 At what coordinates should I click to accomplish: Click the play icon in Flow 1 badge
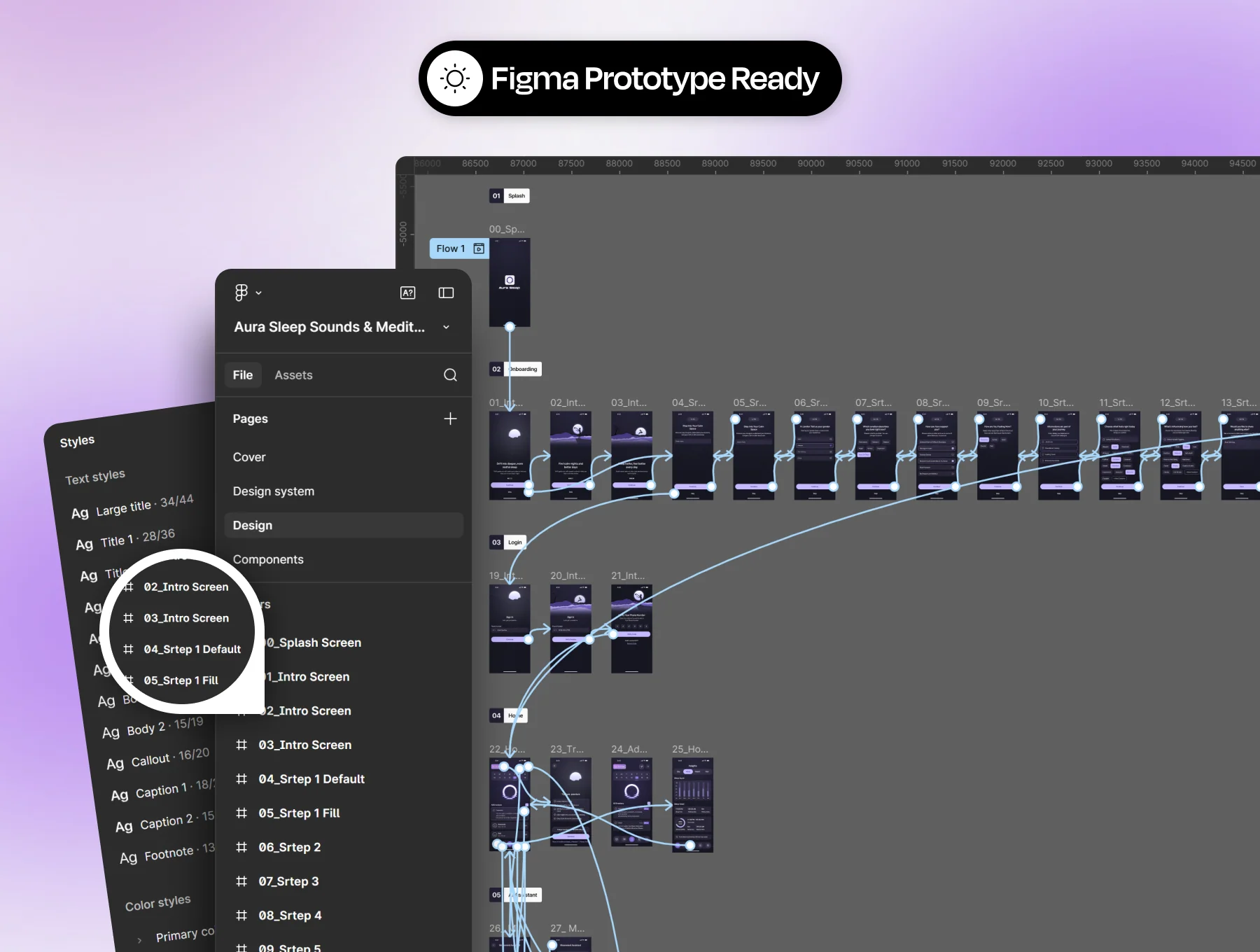479,248
